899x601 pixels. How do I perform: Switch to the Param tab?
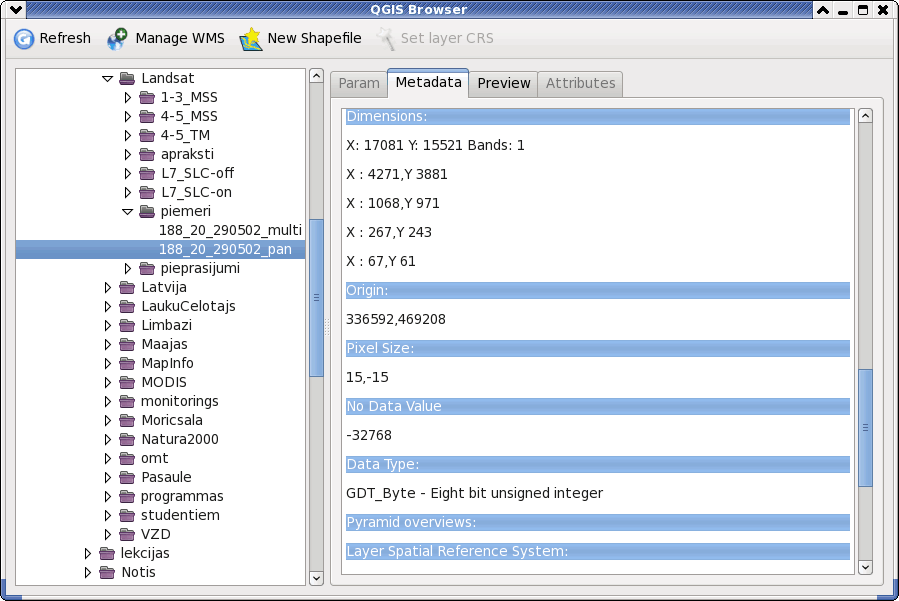coord(359,84)
